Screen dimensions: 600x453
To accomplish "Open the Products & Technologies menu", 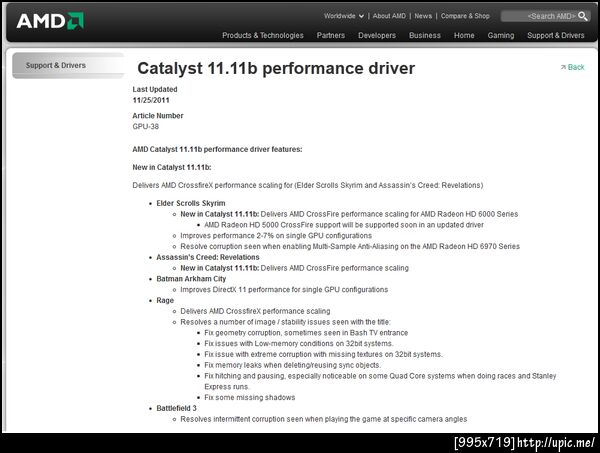I will (262, 35).
